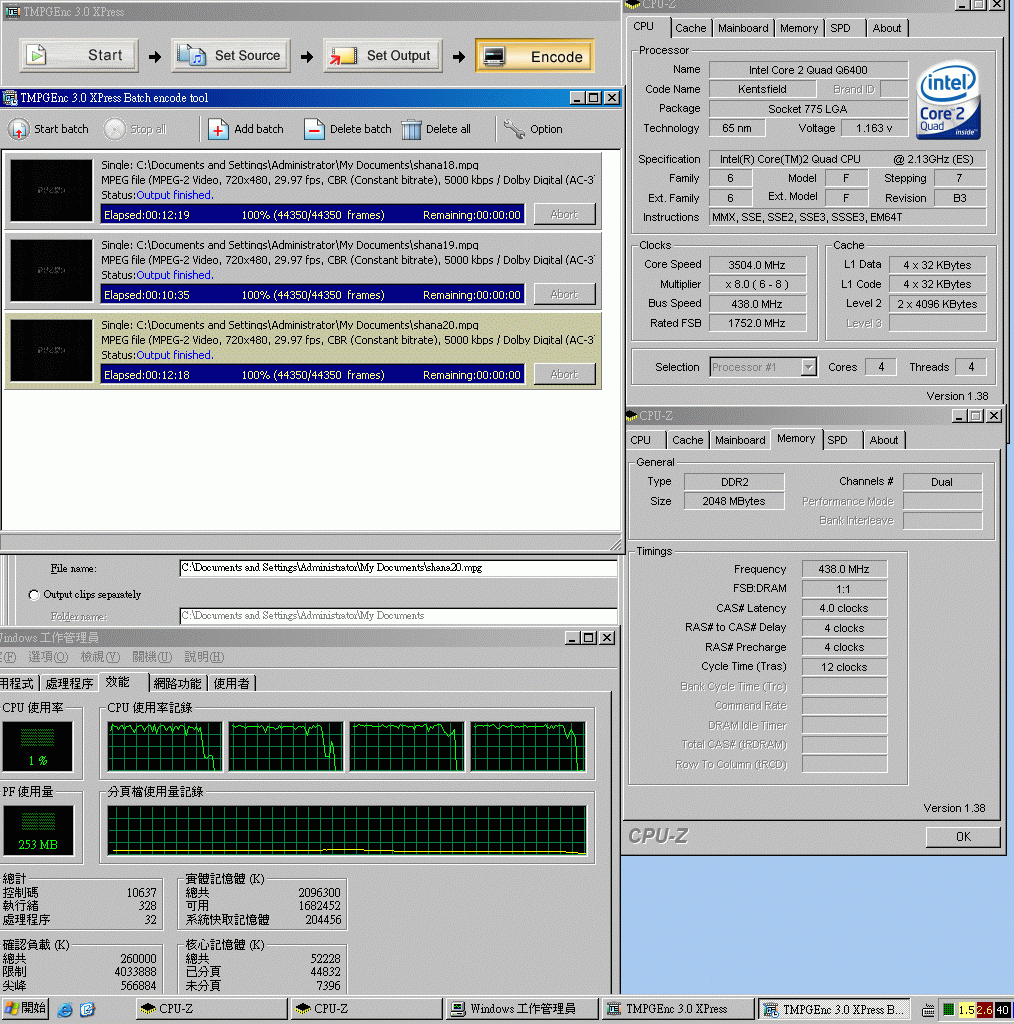Click Internet Explorer quick launch icon
This screenshot has height=1024, width=1014.
coord(65,1010)
